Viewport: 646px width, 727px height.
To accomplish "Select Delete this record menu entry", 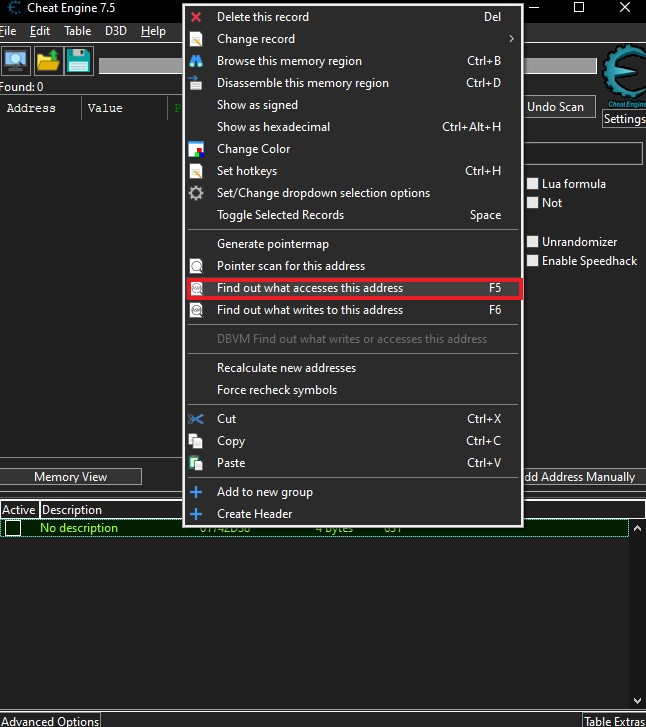I will 262,17.
